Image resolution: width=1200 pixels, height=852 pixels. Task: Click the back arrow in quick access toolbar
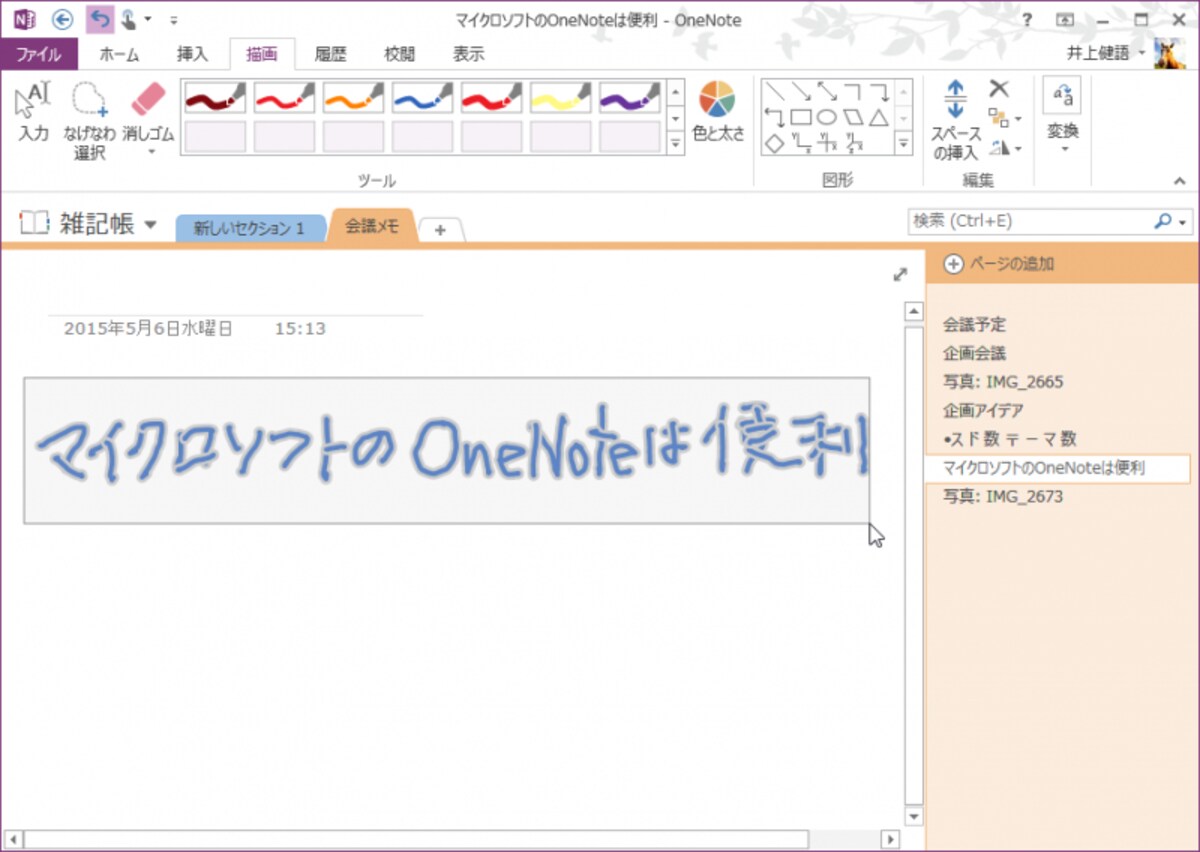(63, 19)
